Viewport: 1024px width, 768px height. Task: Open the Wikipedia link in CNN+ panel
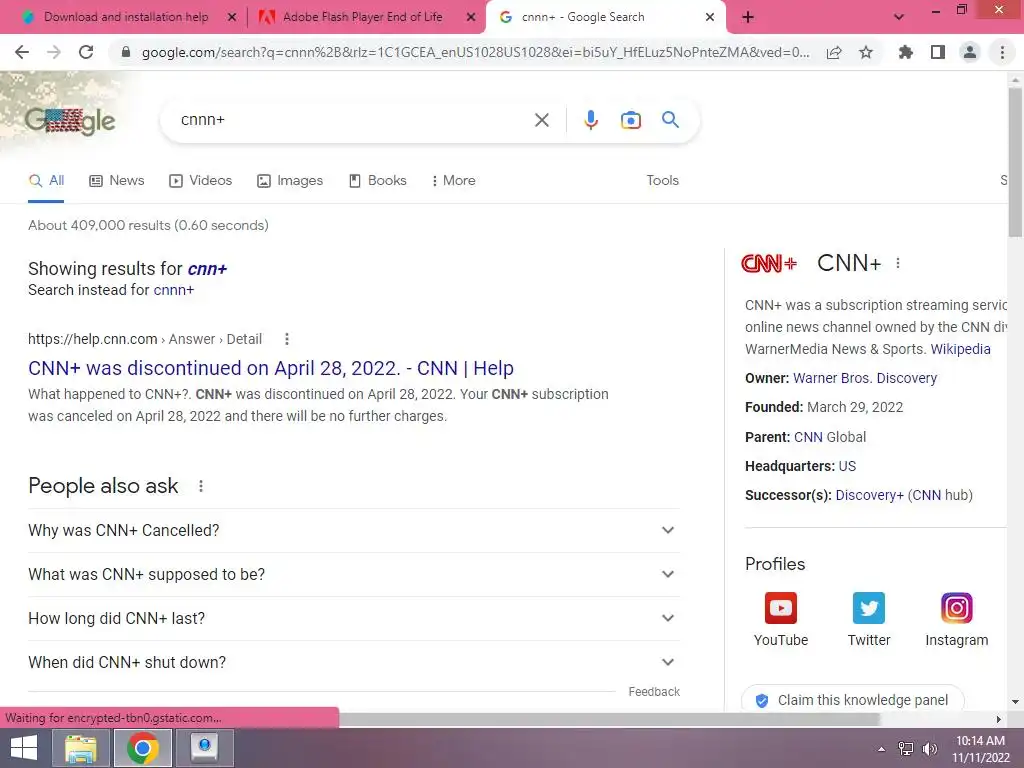click(x=960, y=349)
